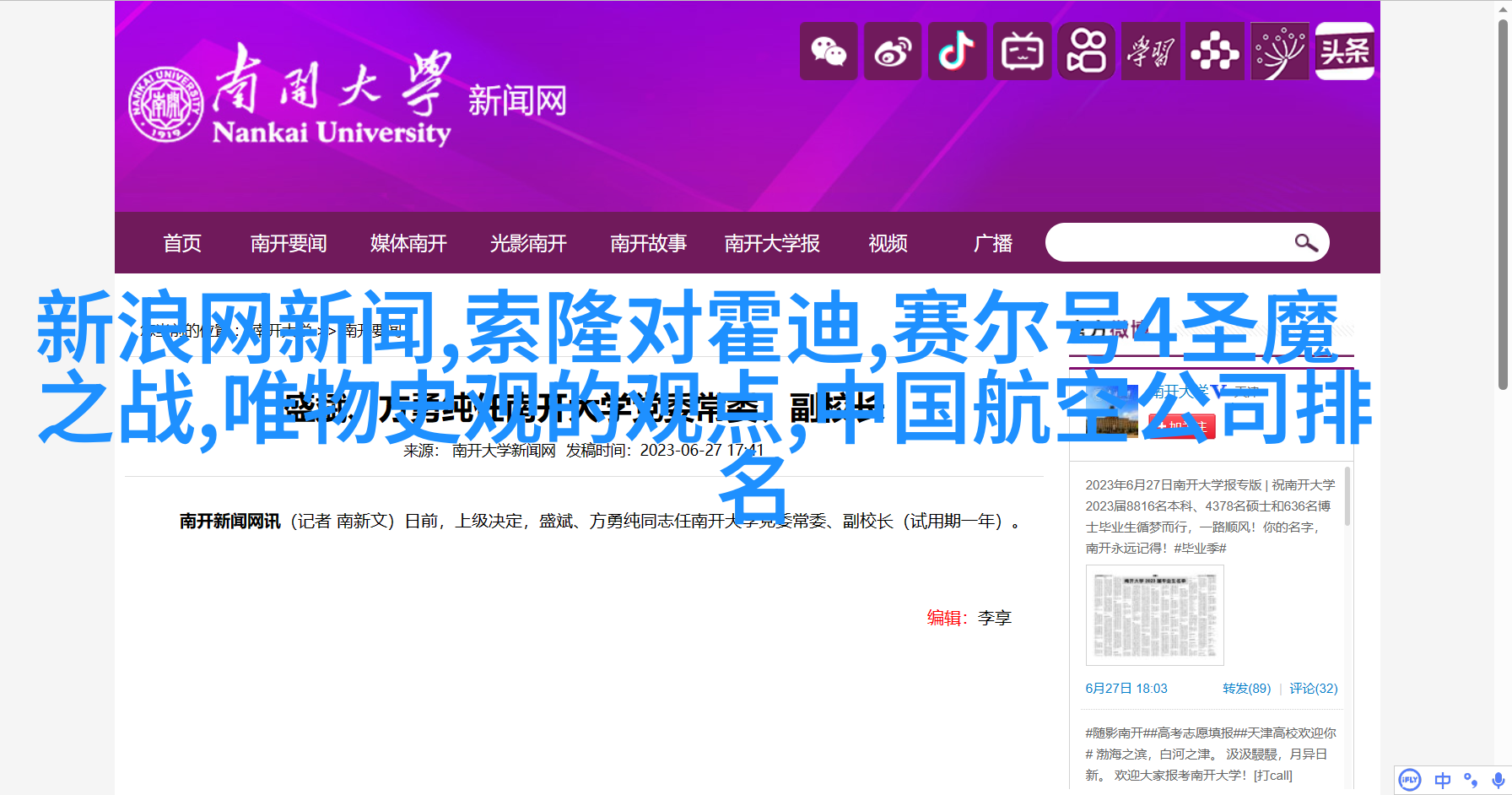Open the 媒体南开 menu item
This screenshot has height=795, width=1512.
pyautogui.click(x=408, y=243)
